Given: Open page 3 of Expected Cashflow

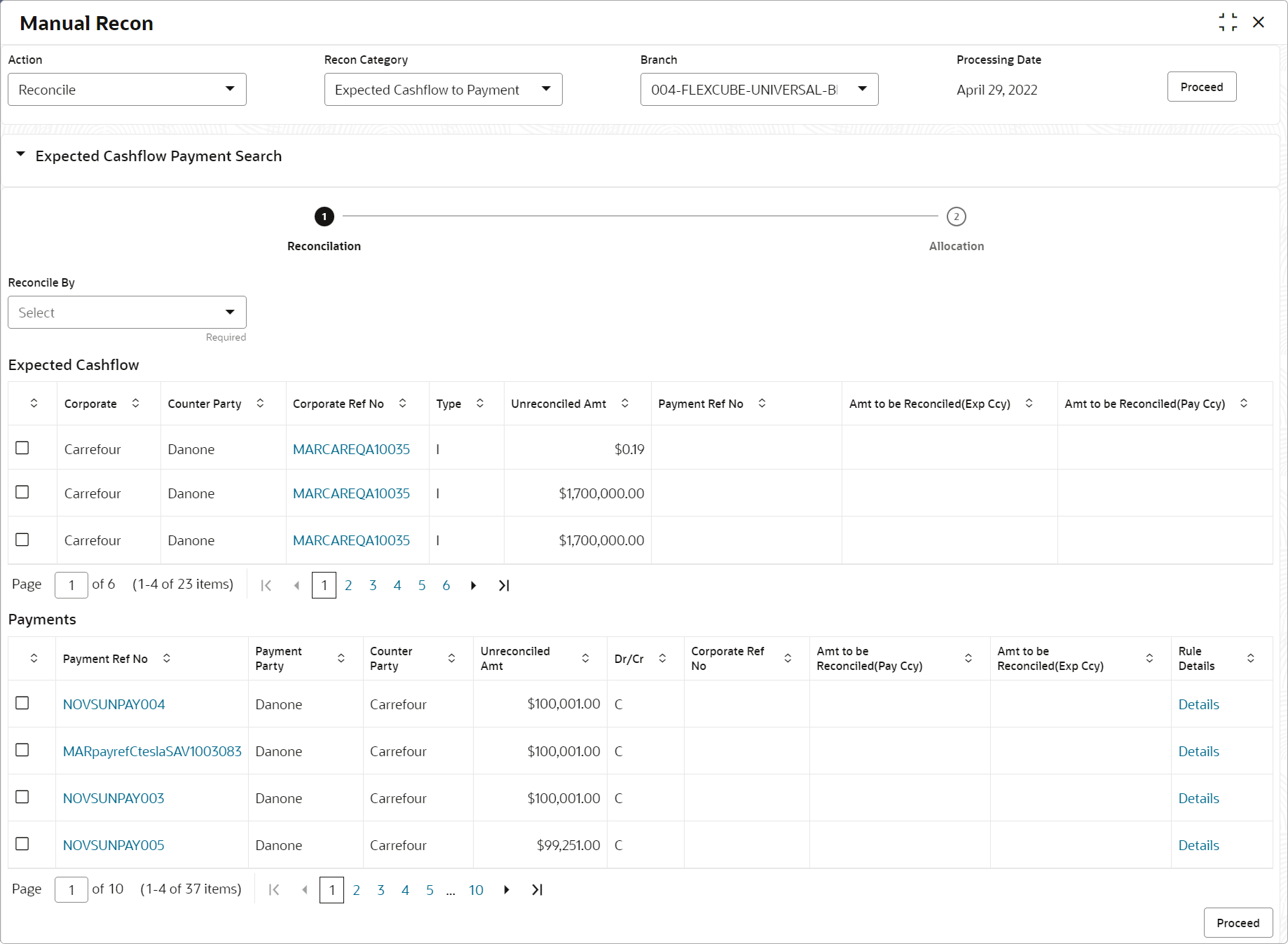Looking at the screenshot, I should (x=373, y=585).
